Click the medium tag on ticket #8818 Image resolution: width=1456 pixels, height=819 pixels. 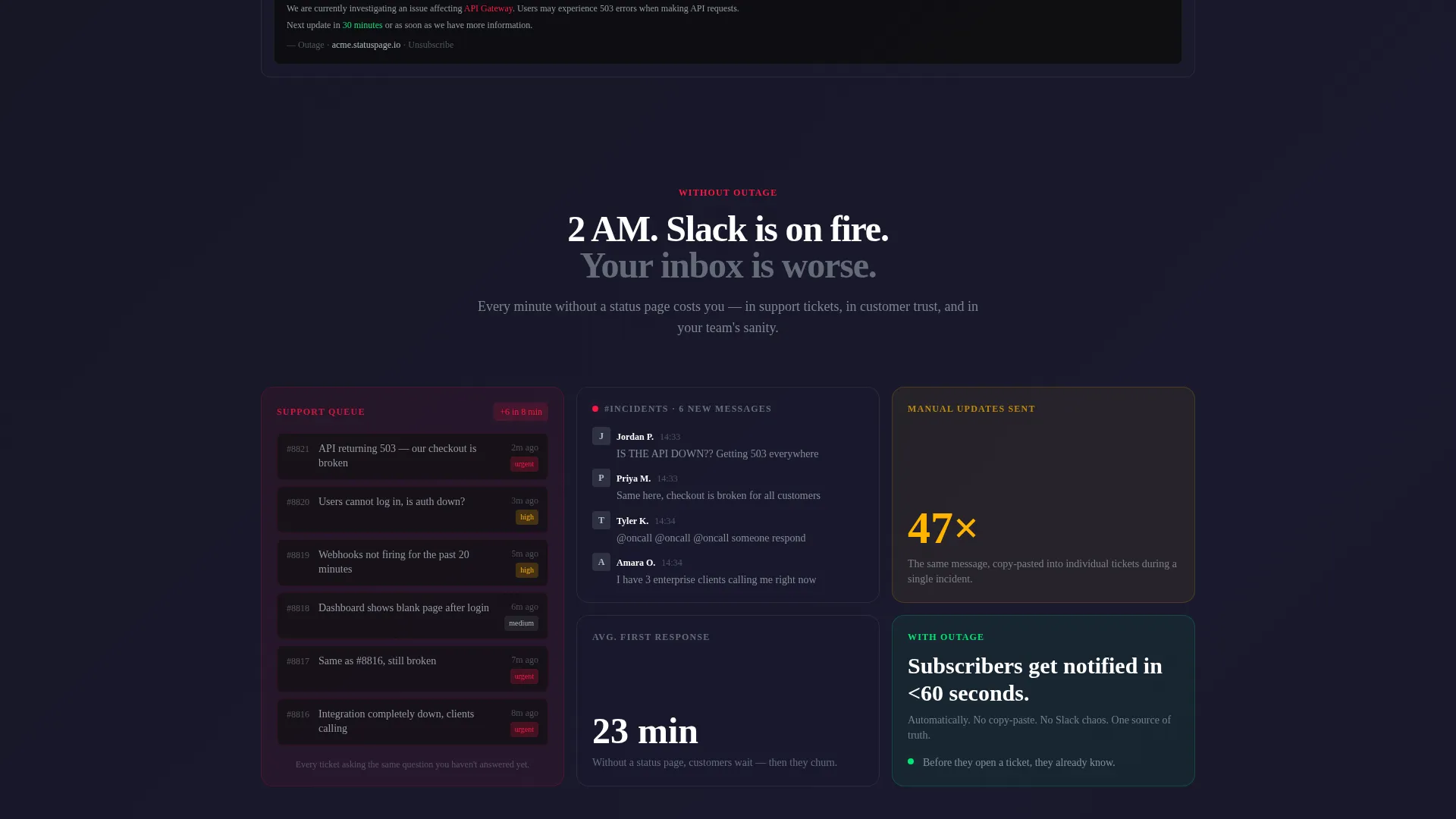521,623
